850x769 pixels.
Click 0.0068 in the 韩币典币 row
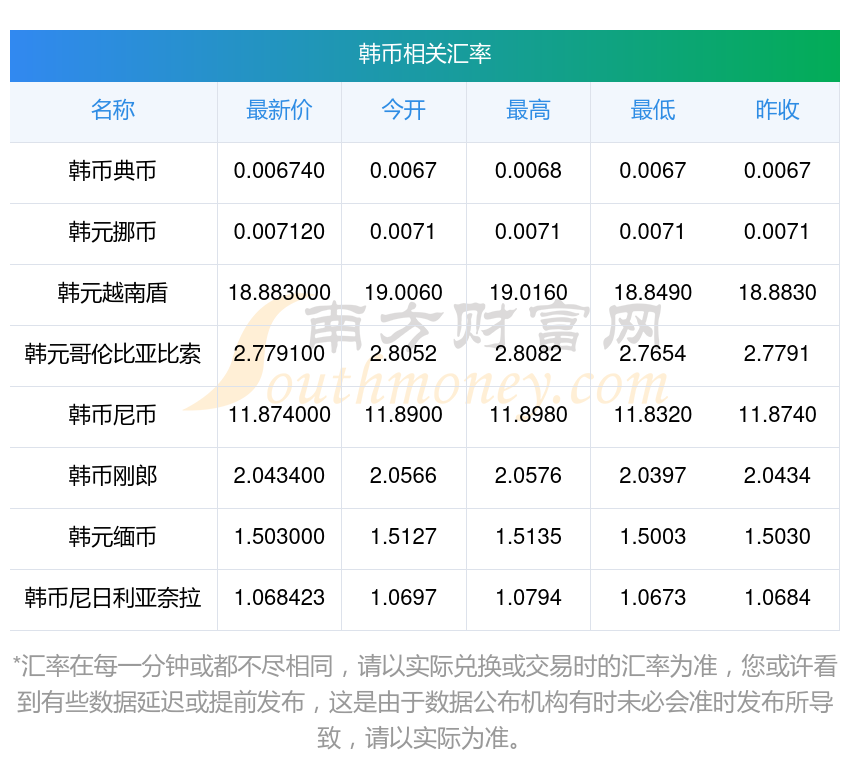[528, 171]
